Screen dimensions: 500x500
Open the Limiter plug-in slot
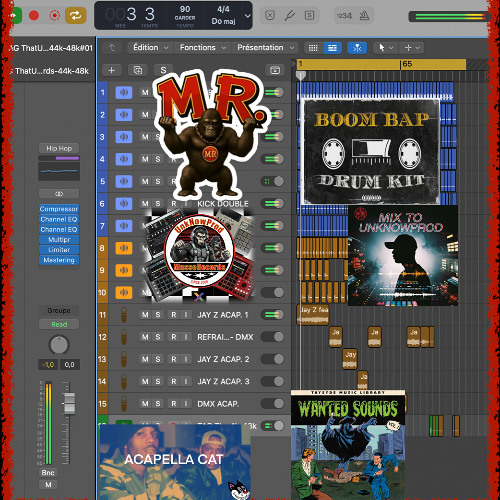[59, 250]
